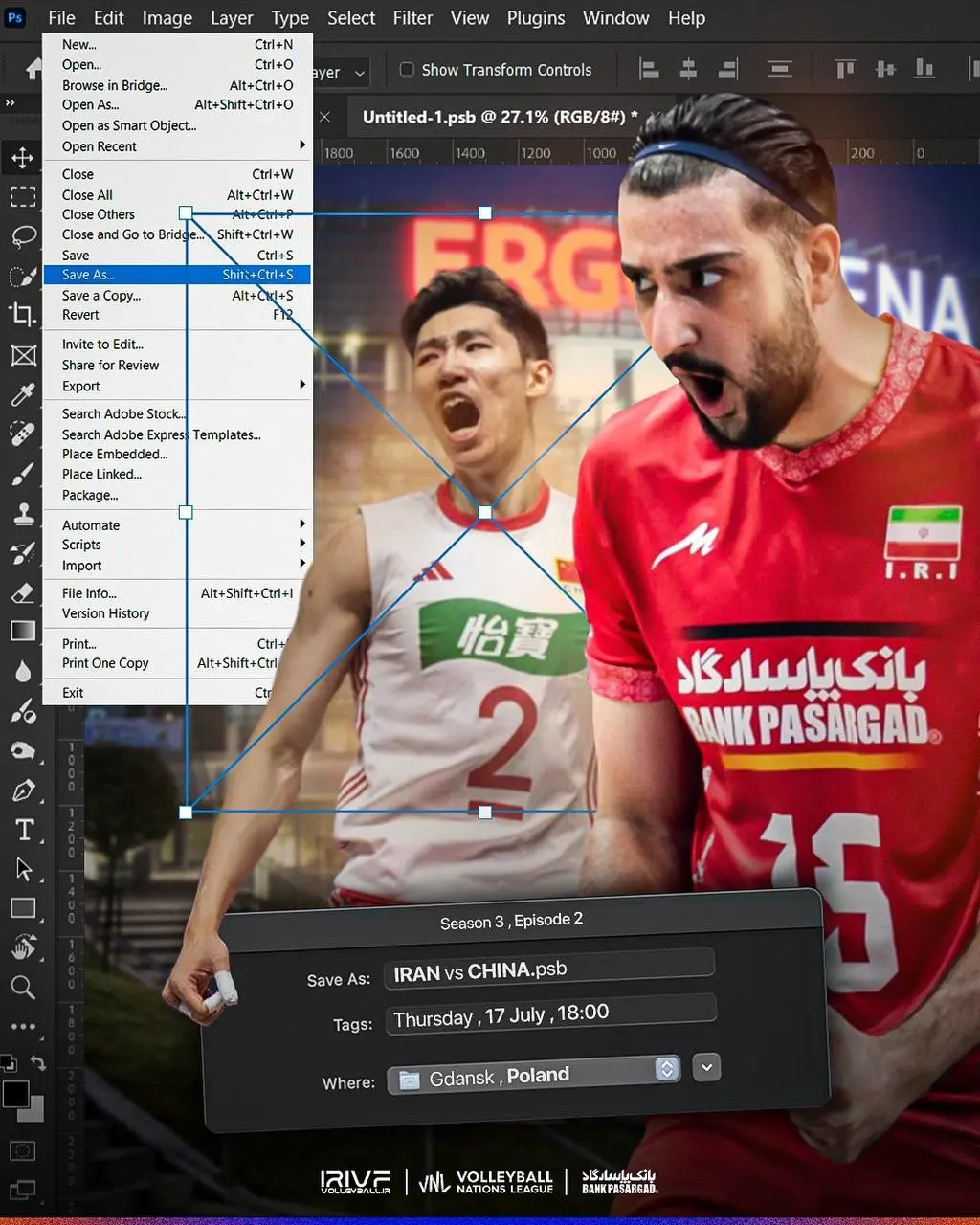Open the Filter menu
Viewport: 980px width, 1225px height.
[412, 18]
